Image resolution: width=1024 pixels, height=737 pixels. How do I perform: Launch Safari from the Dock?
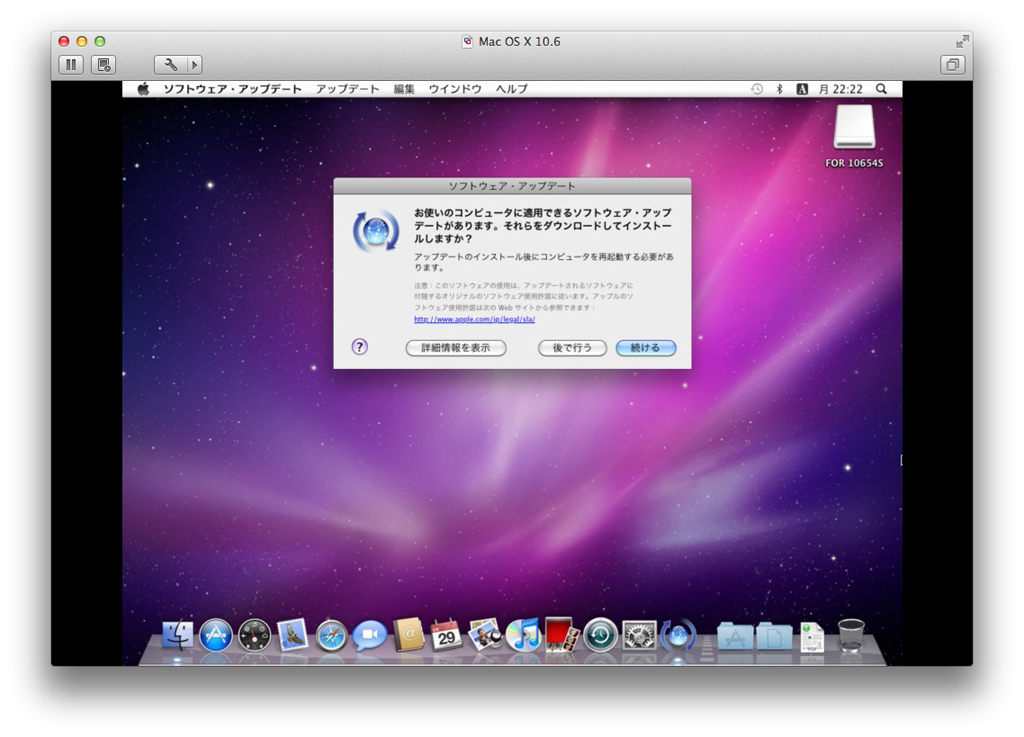331,635
